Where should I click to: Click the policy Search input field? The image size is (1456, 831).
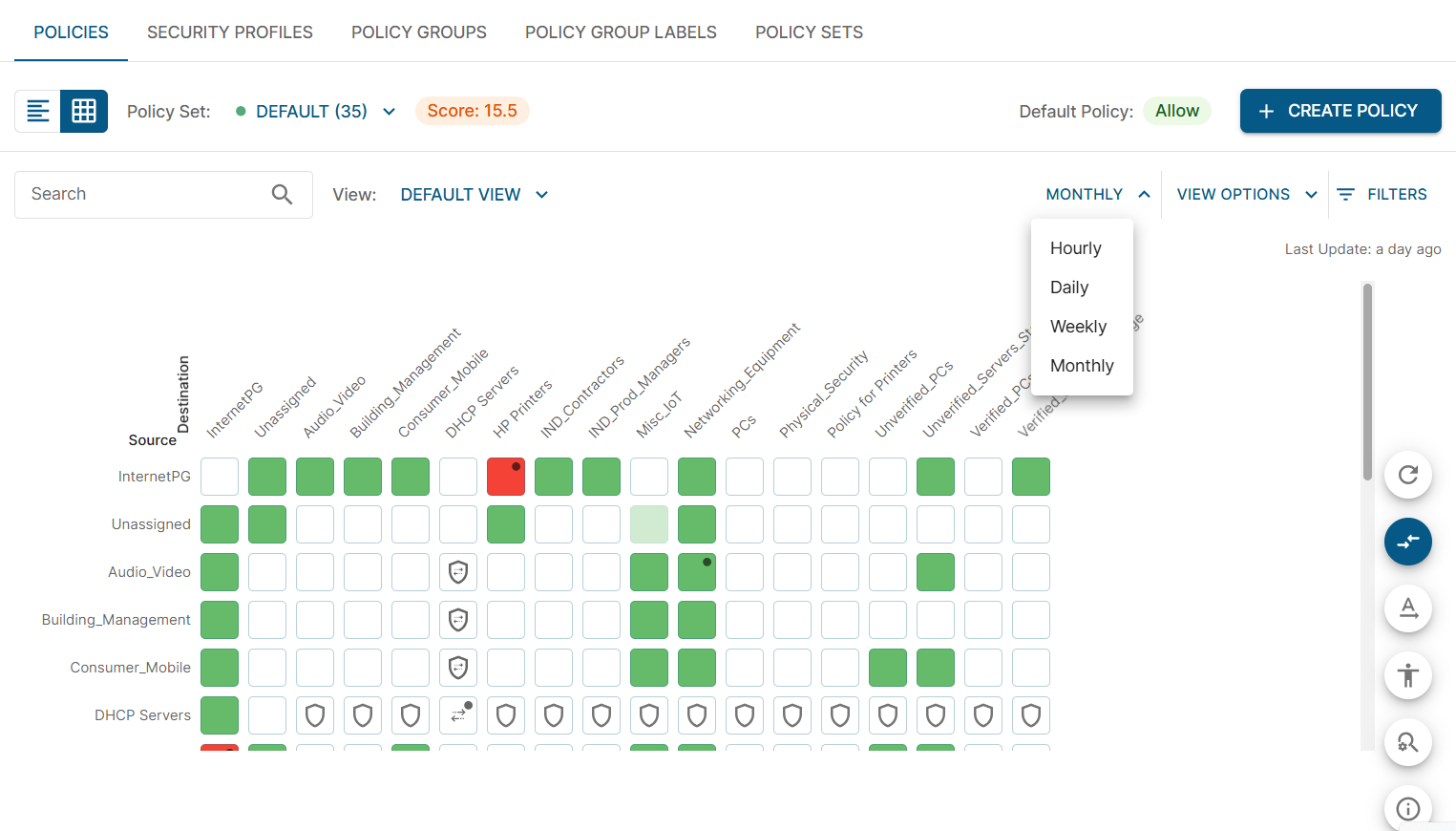pyautogui.click(x=143, y=195)
